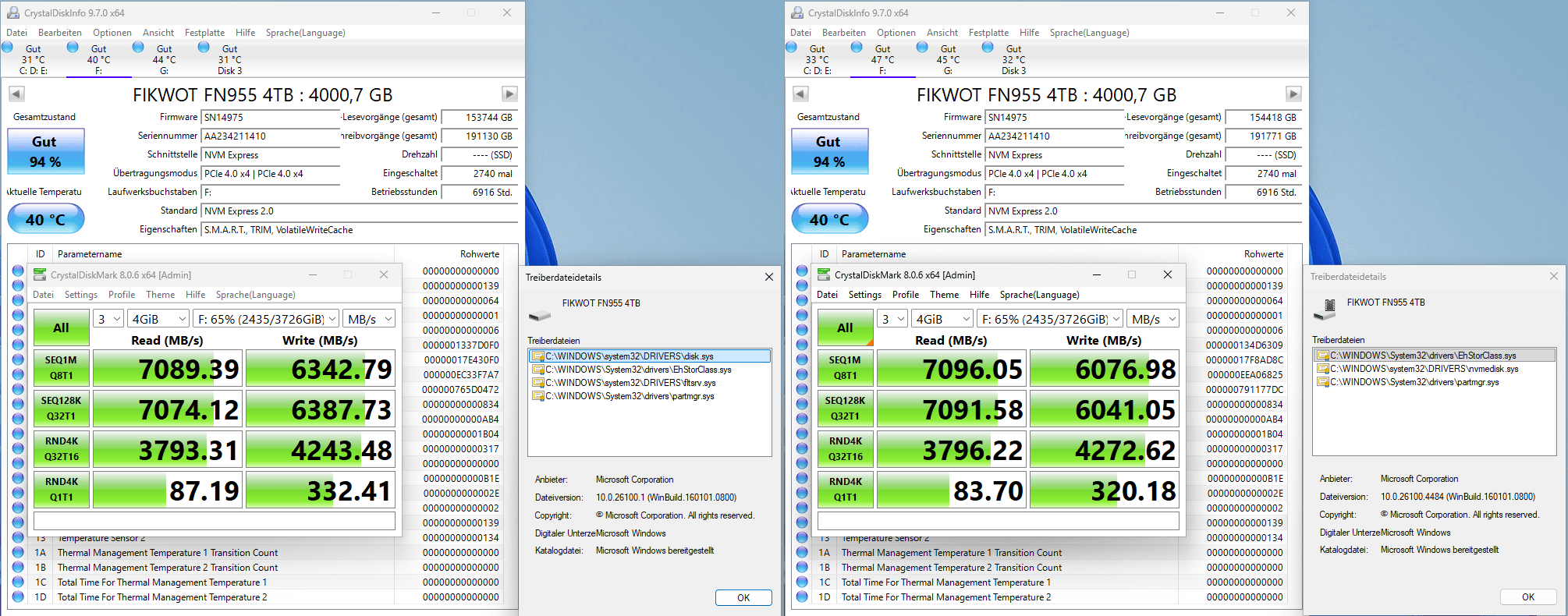Open 4GiB size dropdown in right CrystalDiskMark
Image resolution: width=1568 pixels, height=616 pixels.
click(x=942, y=319)
